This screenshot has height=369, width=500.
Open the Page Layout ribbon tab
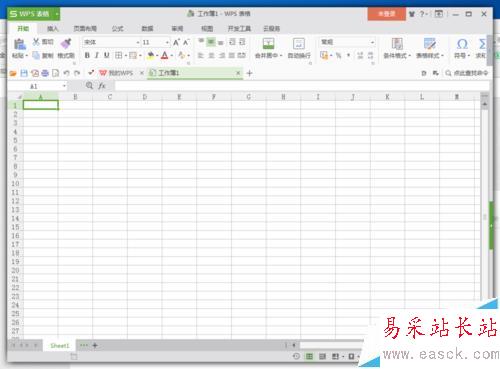point(85,29)
